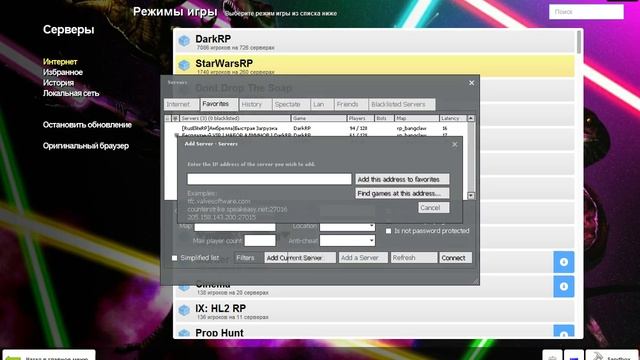Sort by the Game column header
640x360 pixels.
[318, 118]
